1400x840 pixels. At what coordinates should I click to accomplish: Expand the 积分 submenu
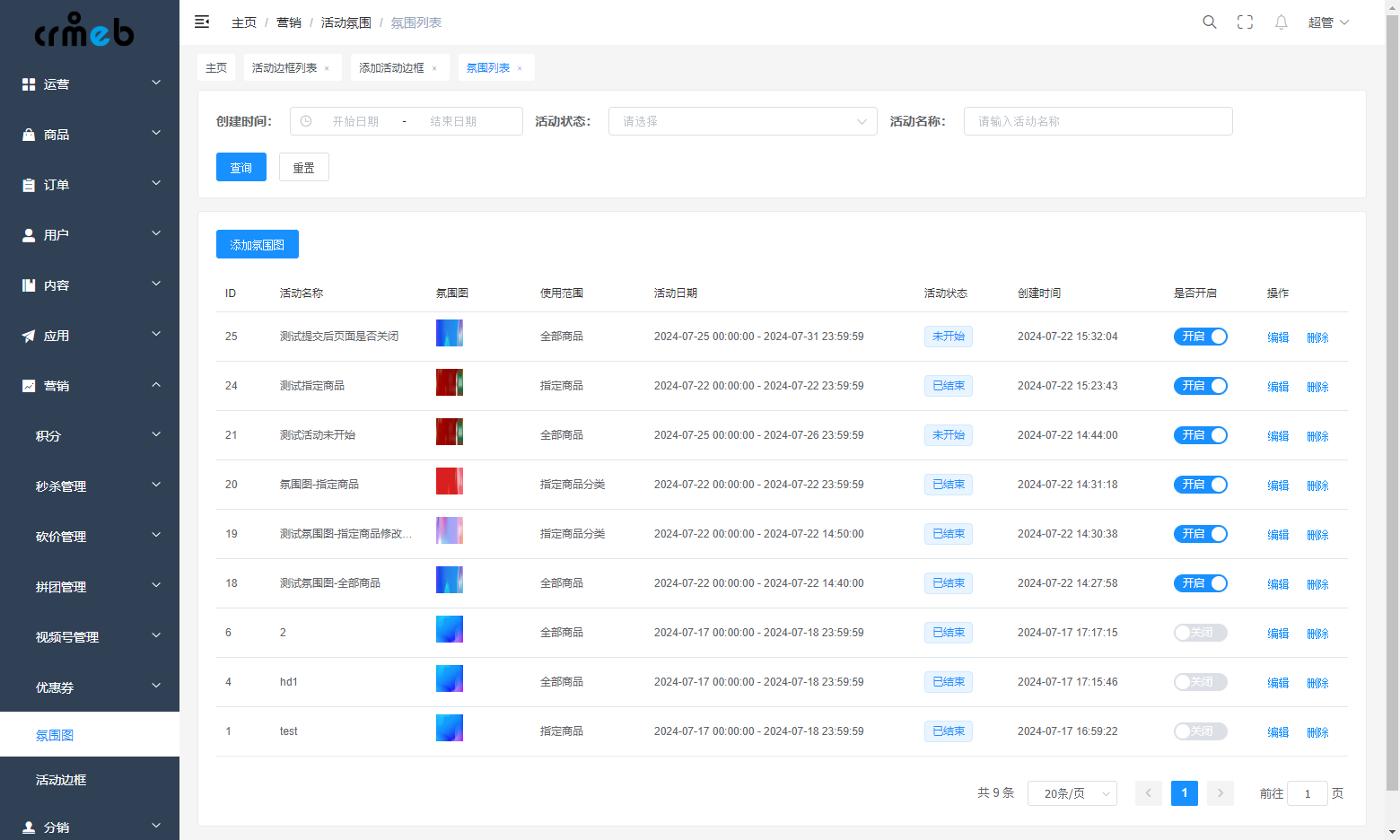[90, 436]
